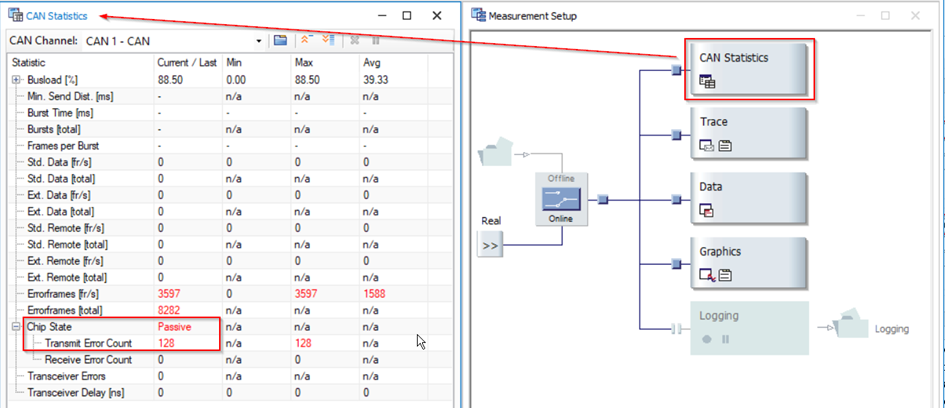Click the Graphics block's first window icon

(707, 276)
